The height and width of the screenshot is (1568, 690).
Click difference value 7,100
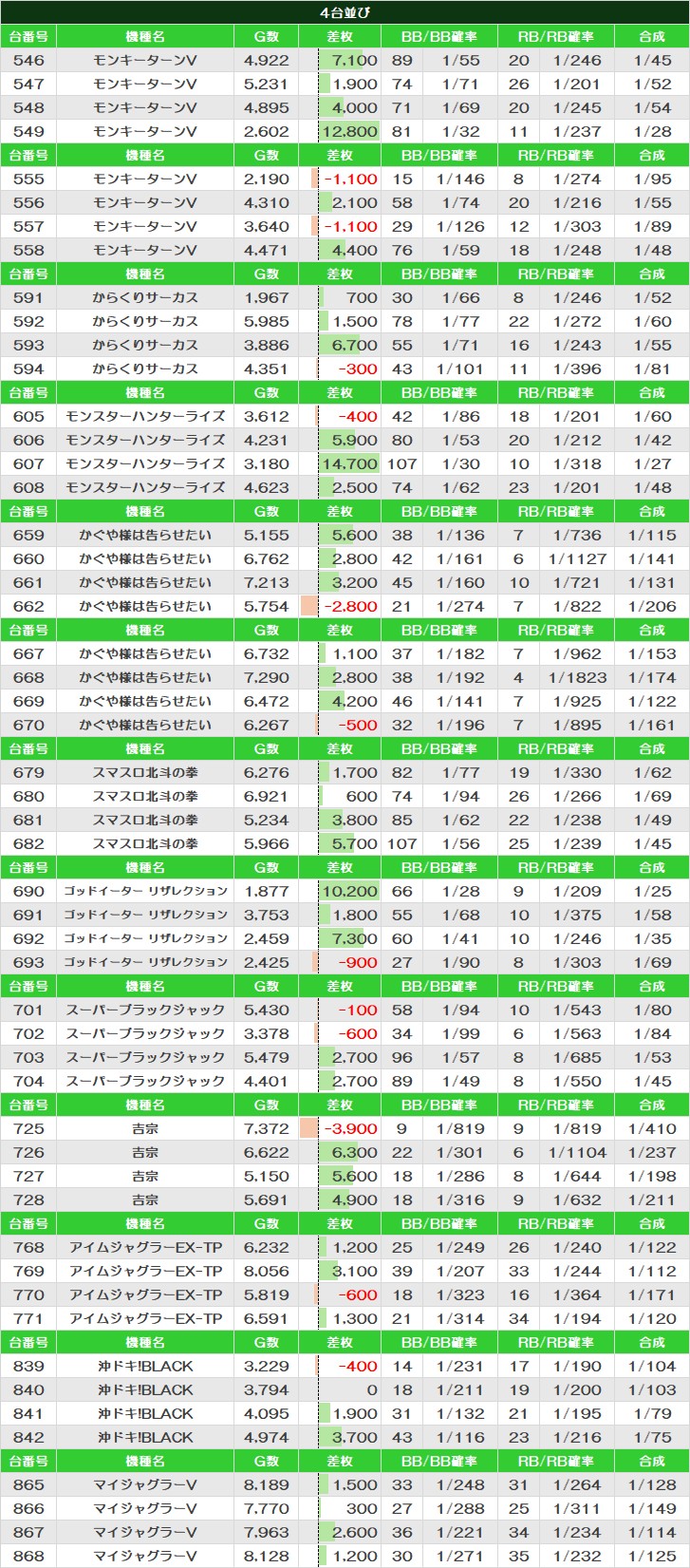tap(355, 60)
